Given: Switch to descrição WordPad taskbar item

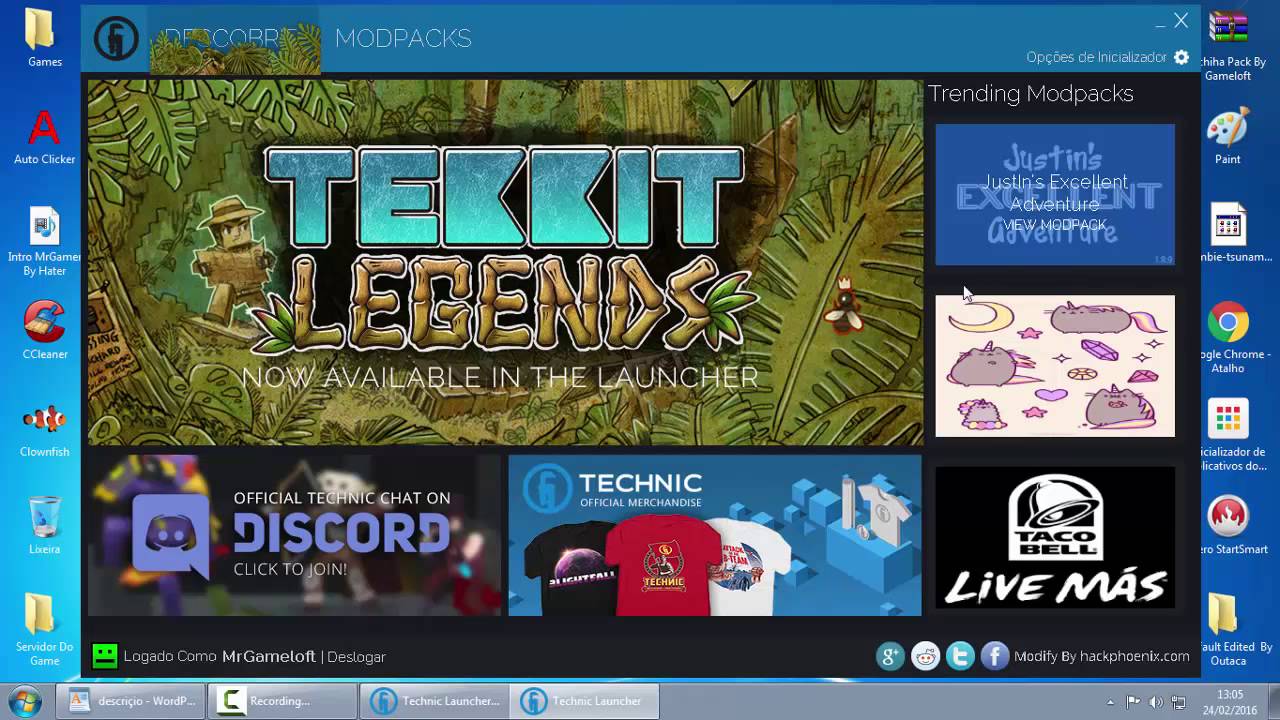Looking at the screenshot, I should [131, 701].
